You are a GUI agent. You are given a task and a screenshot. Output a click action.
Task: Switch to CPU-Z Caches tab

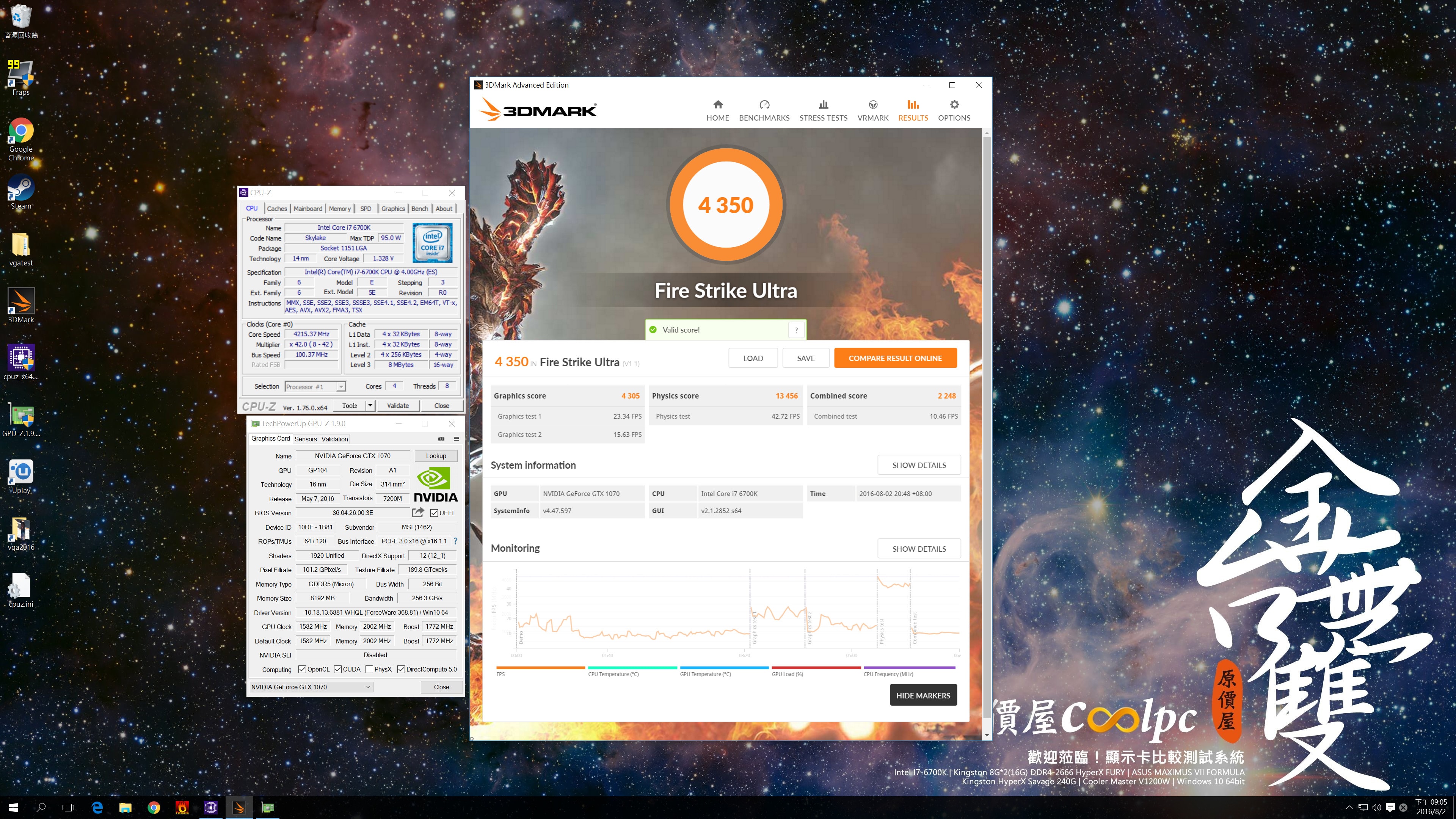(276, 209)
